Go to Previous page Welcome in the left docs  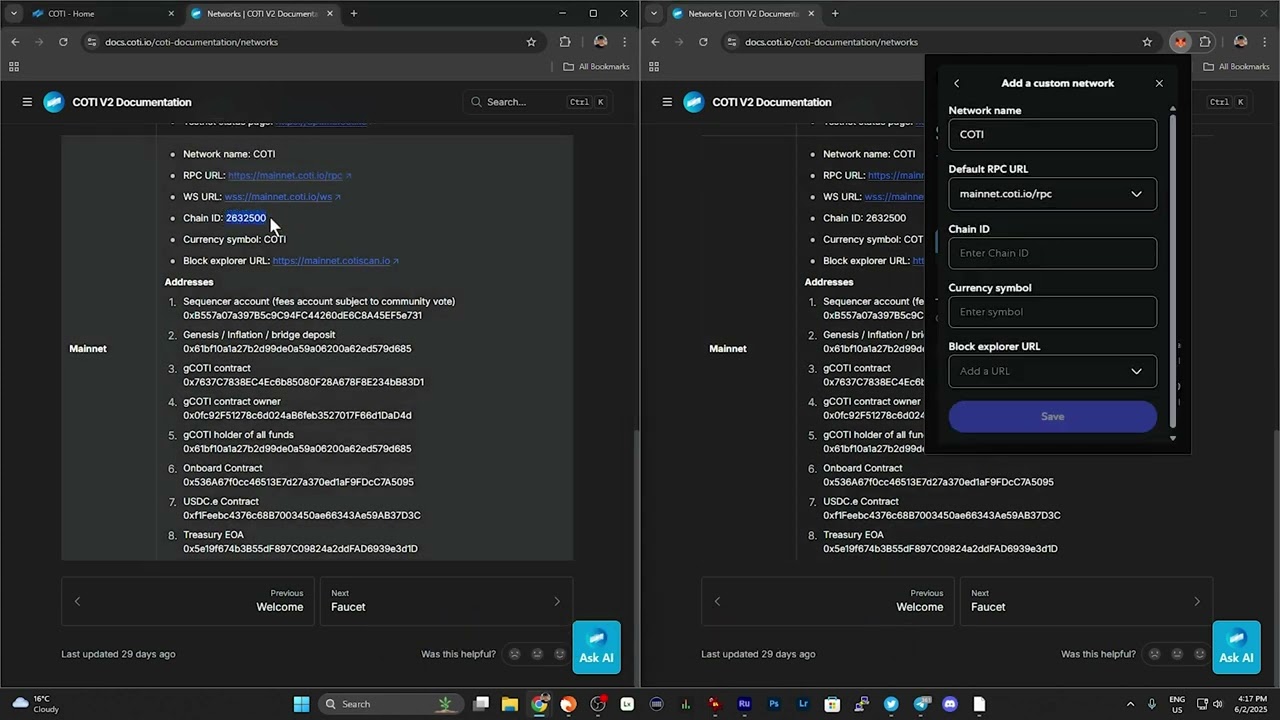(x=188, y=601)
